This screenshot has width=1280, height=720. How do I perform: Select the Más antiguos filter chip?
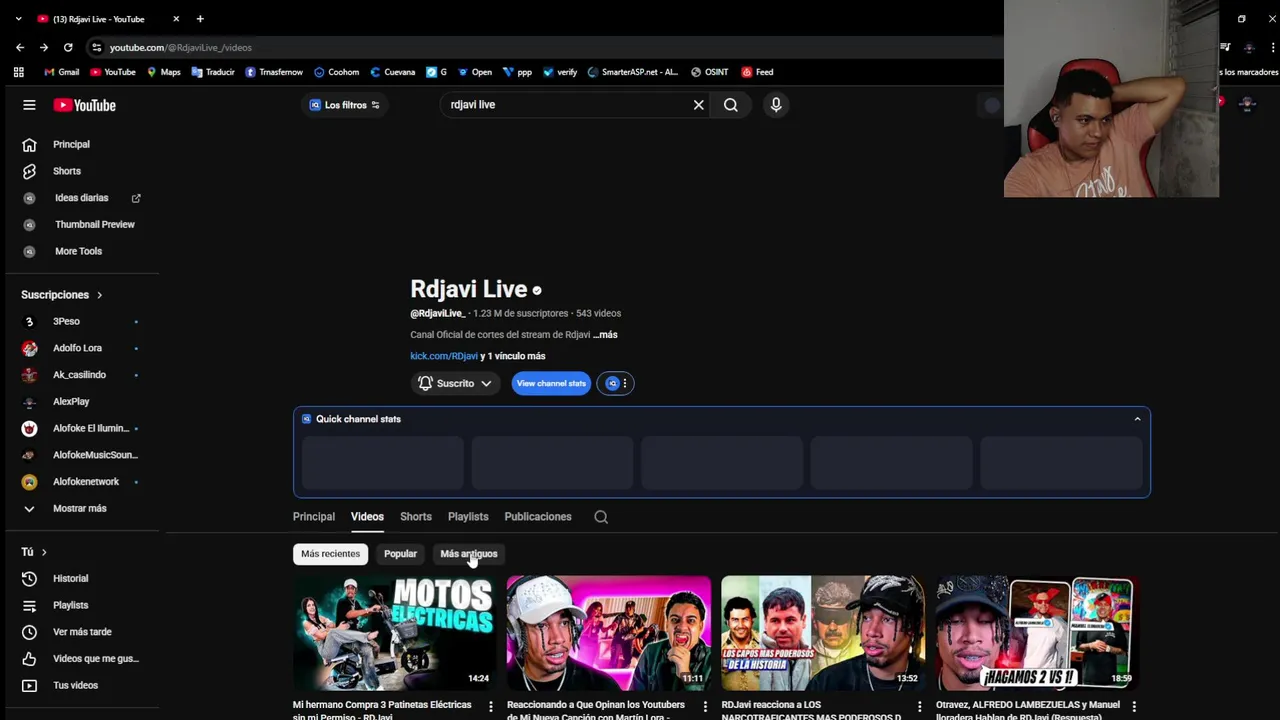(469, 554)
